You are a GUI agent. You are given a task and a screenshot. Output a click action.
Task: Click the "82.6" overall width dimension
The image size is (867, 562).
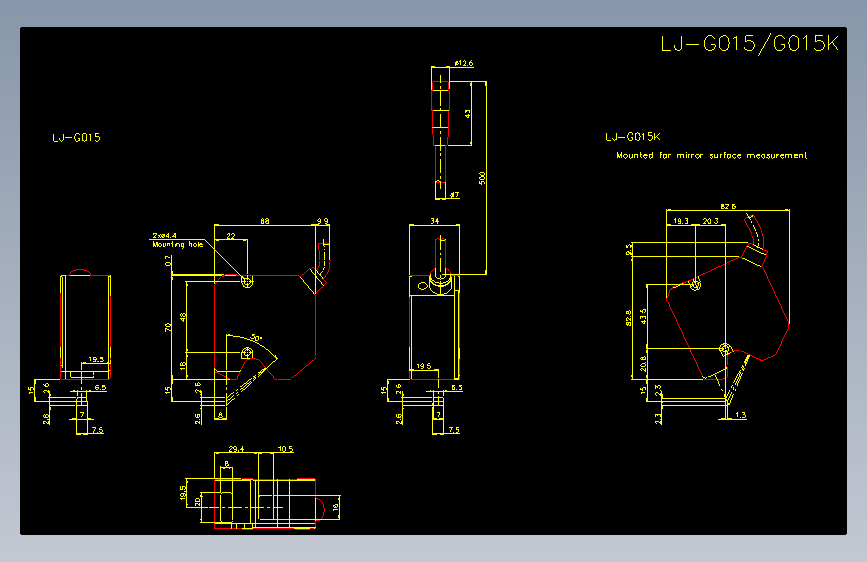[728, 206]
